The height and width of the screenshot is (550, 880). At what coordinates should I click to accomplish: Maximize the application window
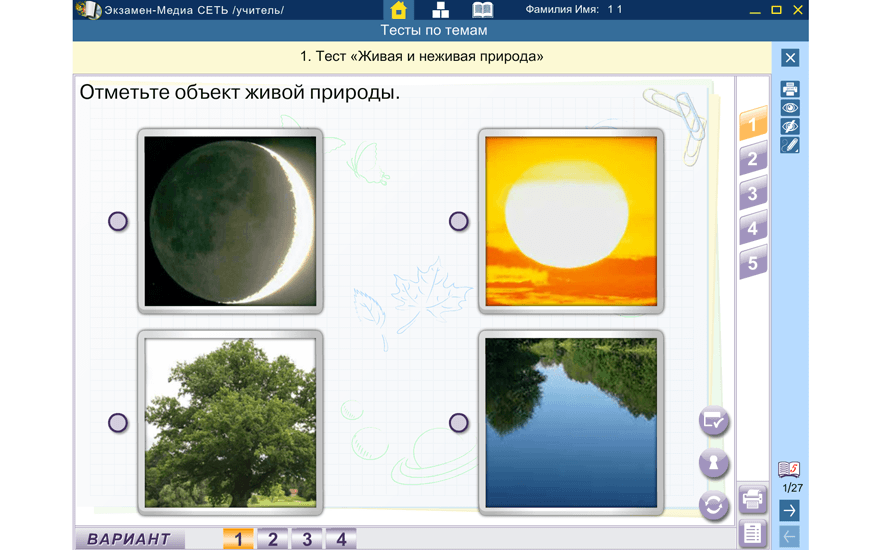coord(776,10)
